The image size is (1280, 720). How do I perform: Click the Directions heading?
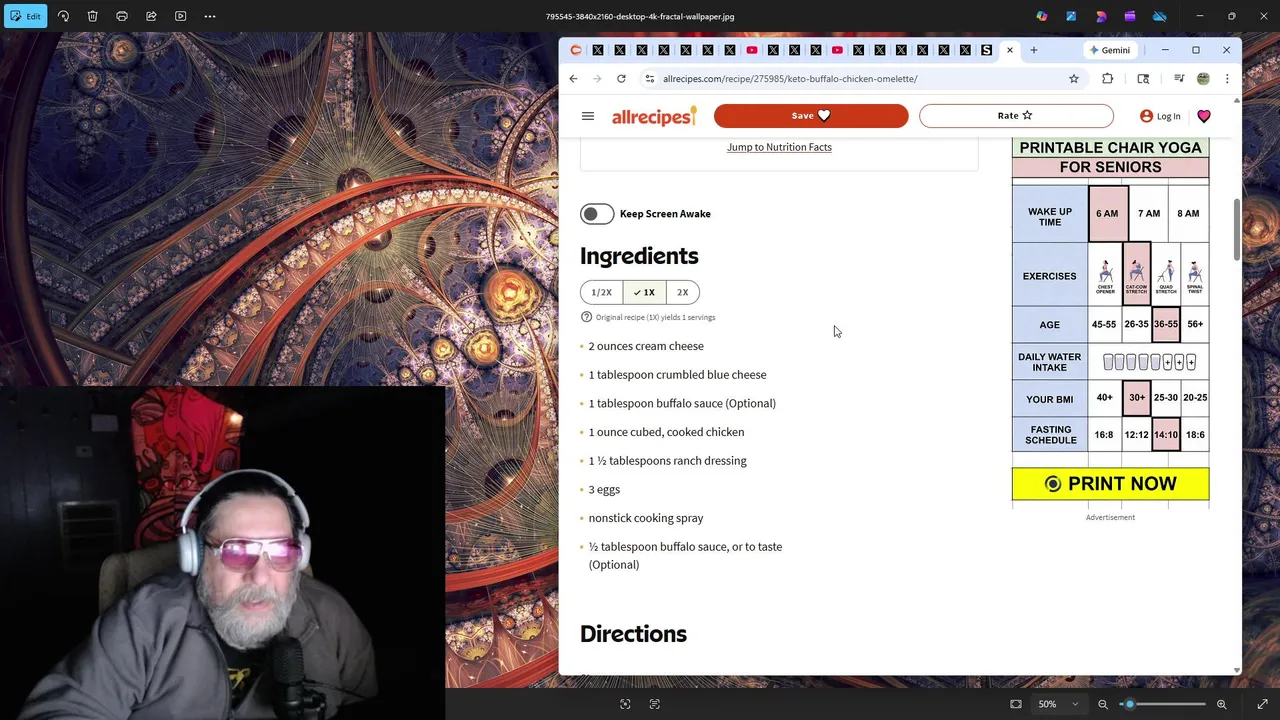pyautogui.click(x=633, y=634)
